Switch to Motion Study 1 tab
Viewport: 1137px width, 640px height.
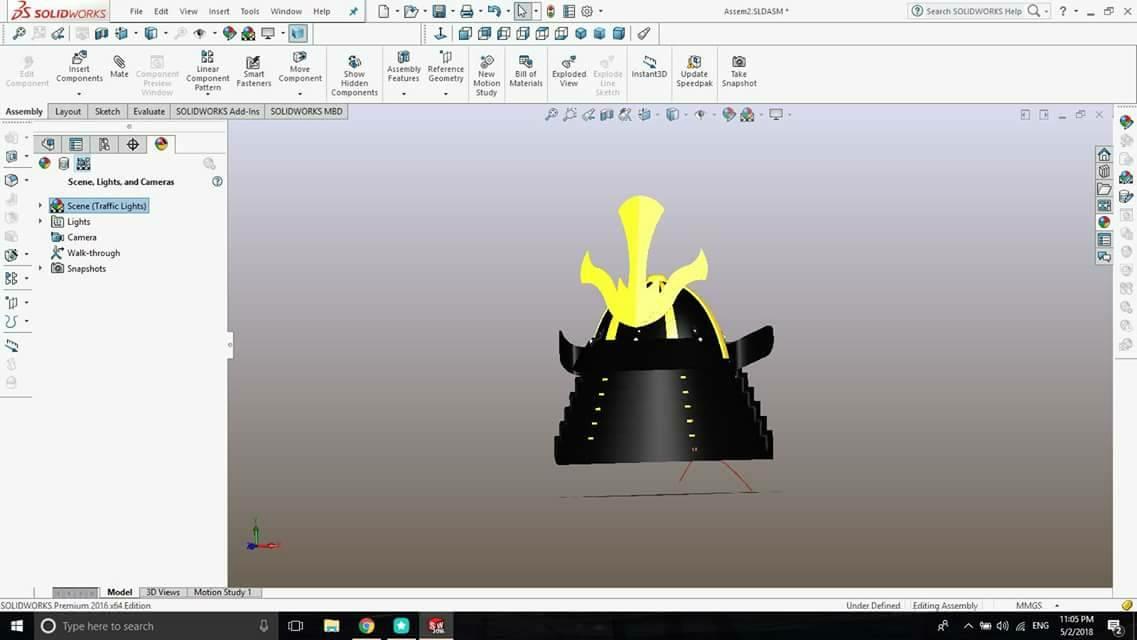pos(223,592)
